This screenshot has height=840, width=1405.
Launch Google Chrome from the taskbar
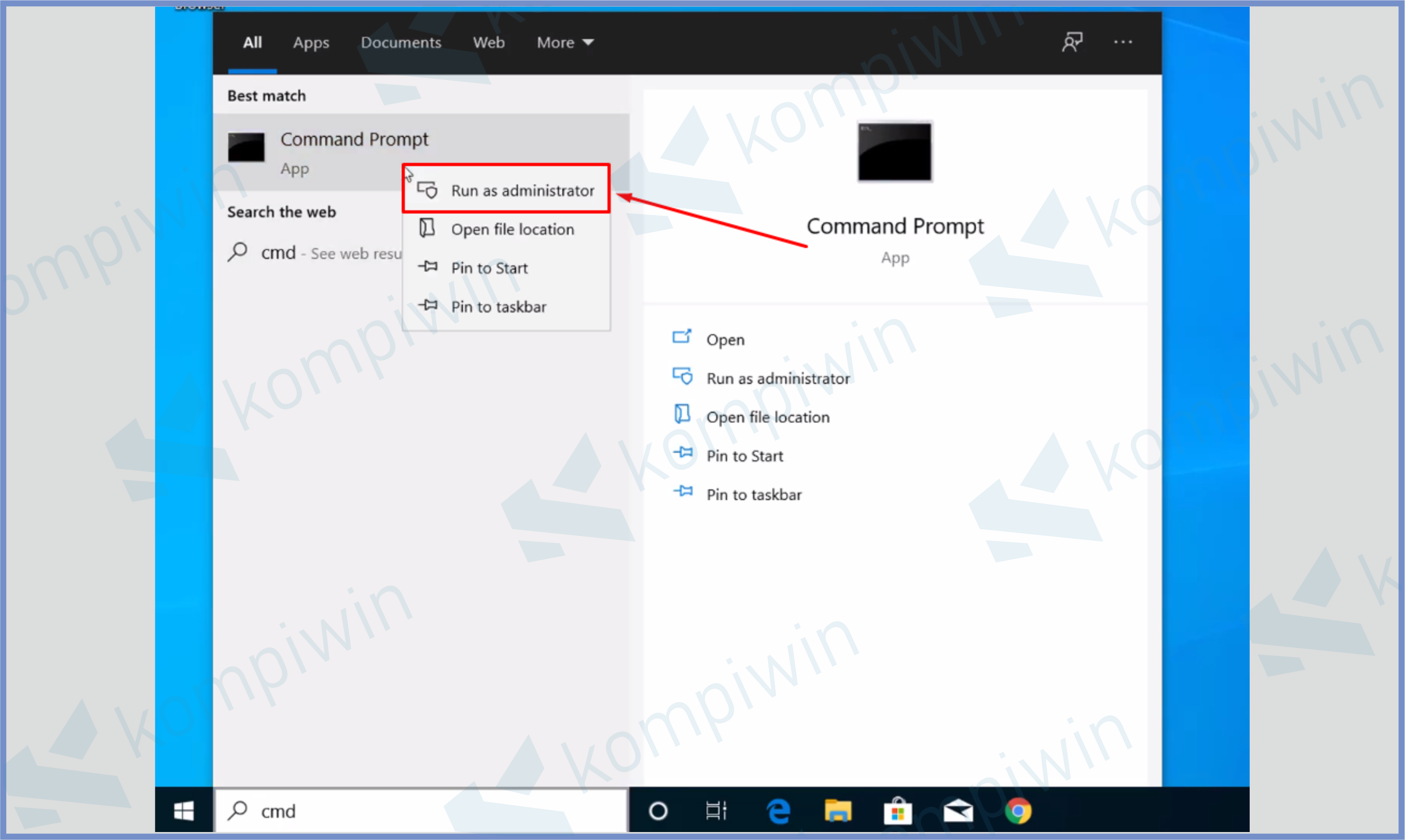coord(1018,810)
